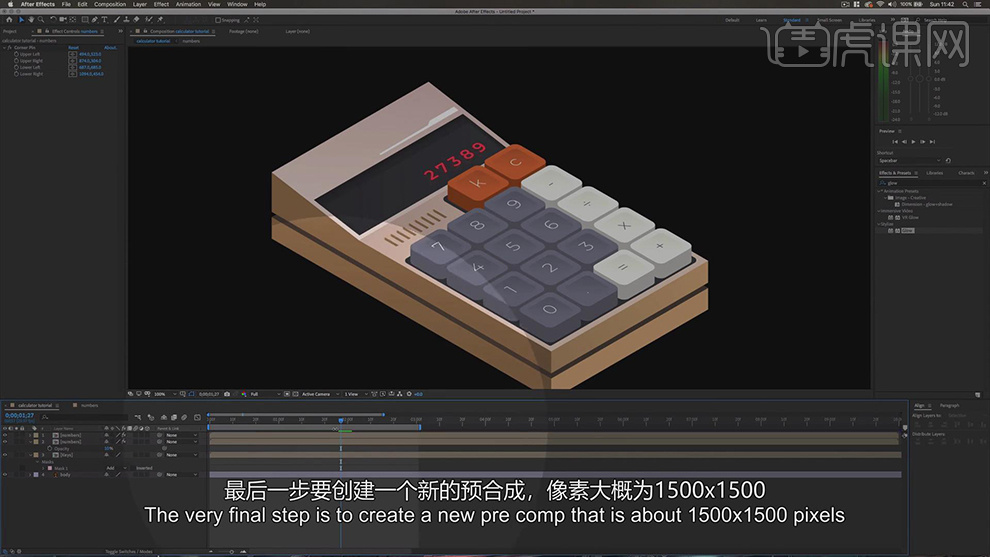Switch to the numbers timeline tab
Image resolution: width=990 pixels, height=557 pixels.
(89, 405)
